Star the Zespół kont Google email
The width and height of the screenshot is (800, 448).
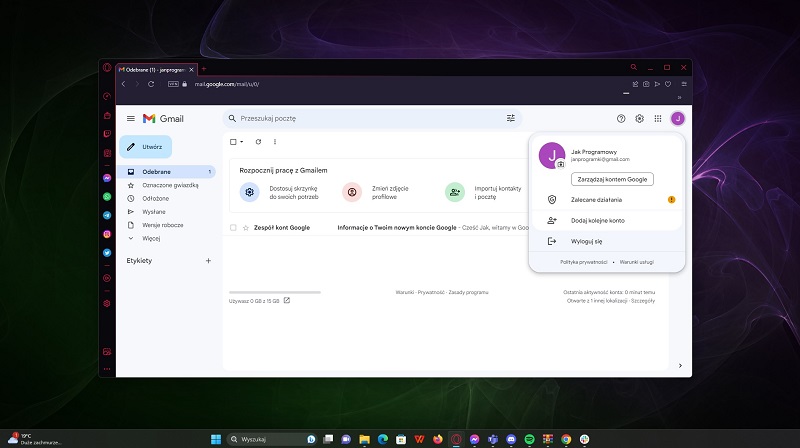[245, 228]
